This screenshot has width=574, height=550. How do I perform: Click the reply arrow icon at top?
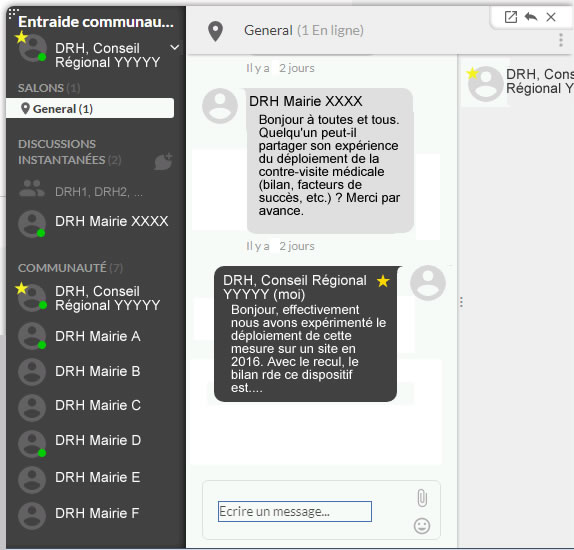coord(531,17)
